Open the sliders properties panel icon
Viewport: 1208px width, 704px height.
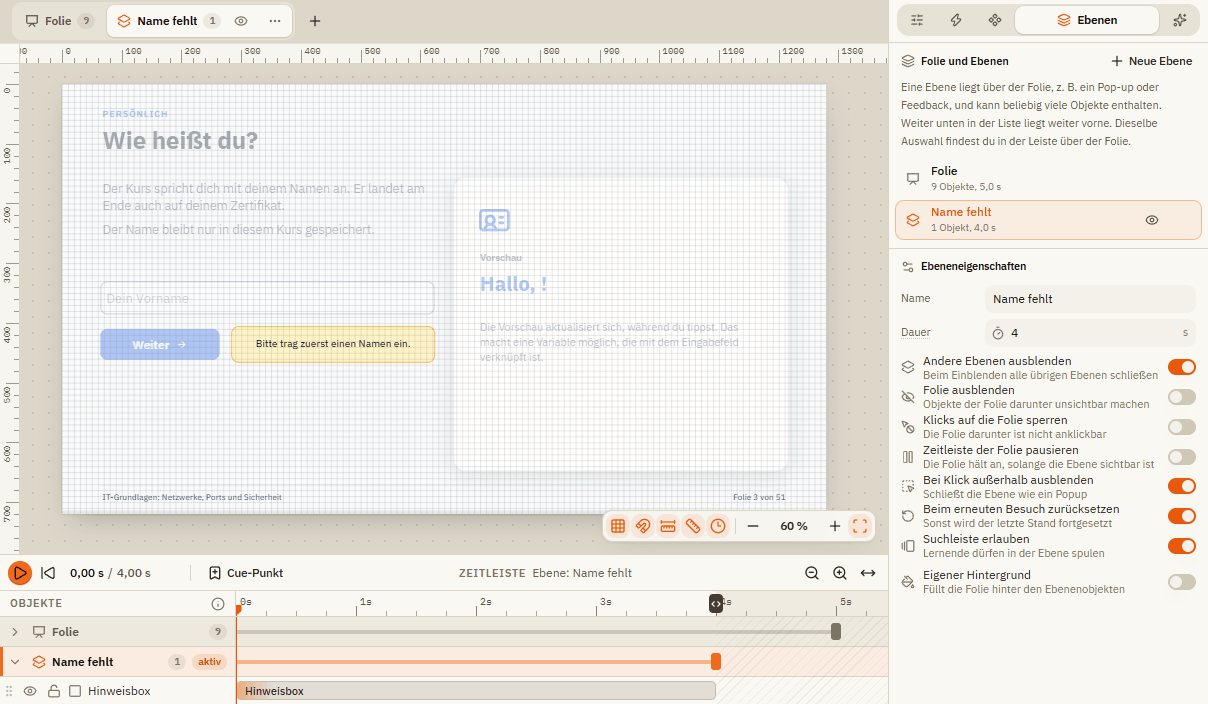coord(917,20)
